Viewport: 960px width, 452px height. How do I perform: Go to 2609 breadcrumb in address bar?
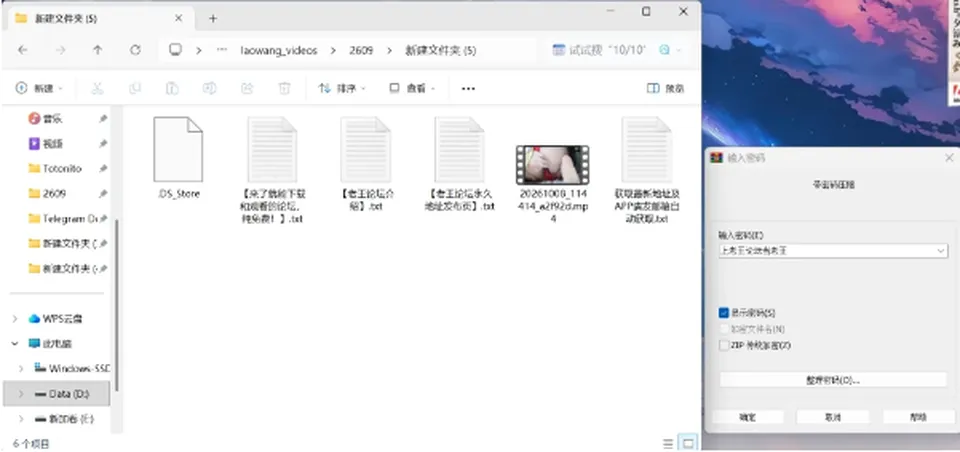361,51
